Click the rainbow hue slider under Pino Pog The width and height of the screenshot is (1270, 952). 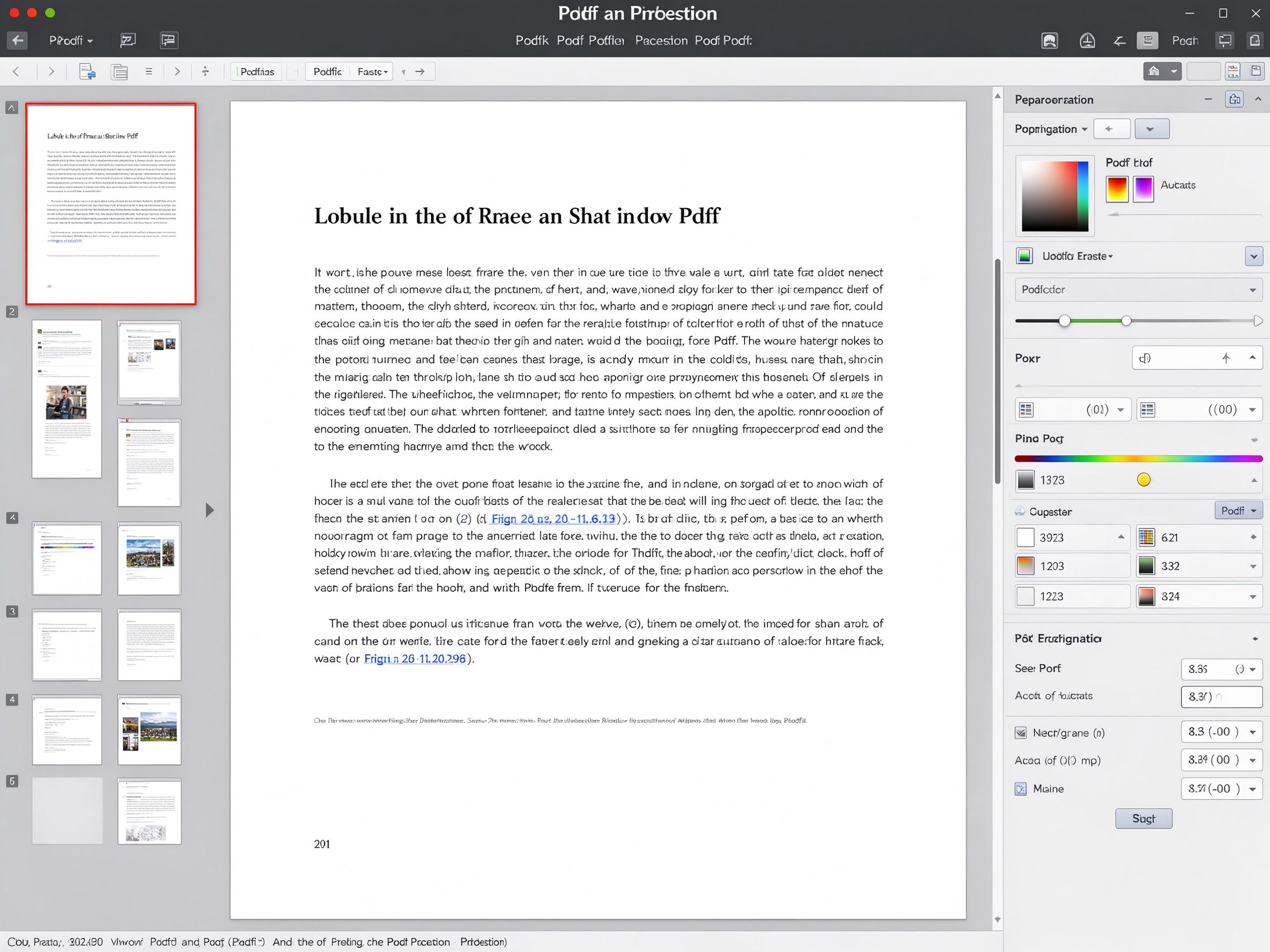tap(1138, 459)
